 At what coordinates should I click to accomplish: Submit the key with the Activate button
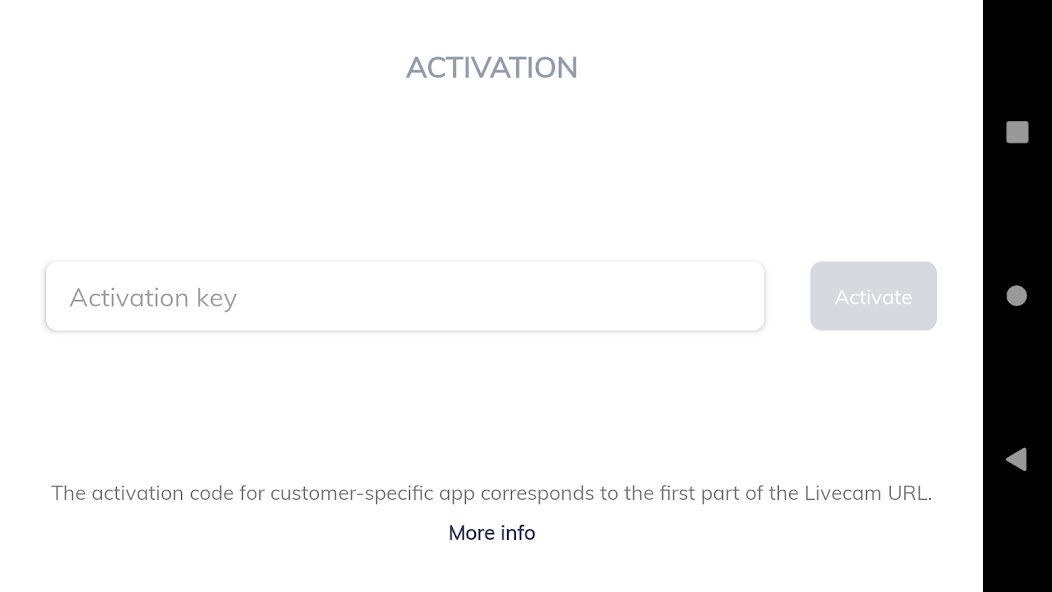pyautogui.click(x=873, y=297)
